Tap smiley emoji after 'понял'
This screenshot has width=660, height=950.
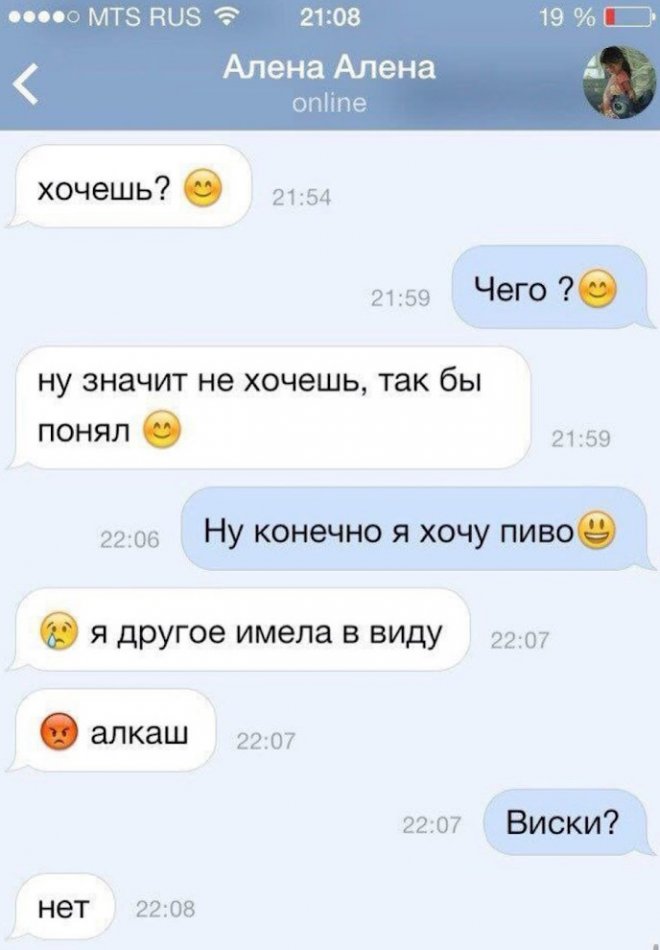(x=162, y=430)
